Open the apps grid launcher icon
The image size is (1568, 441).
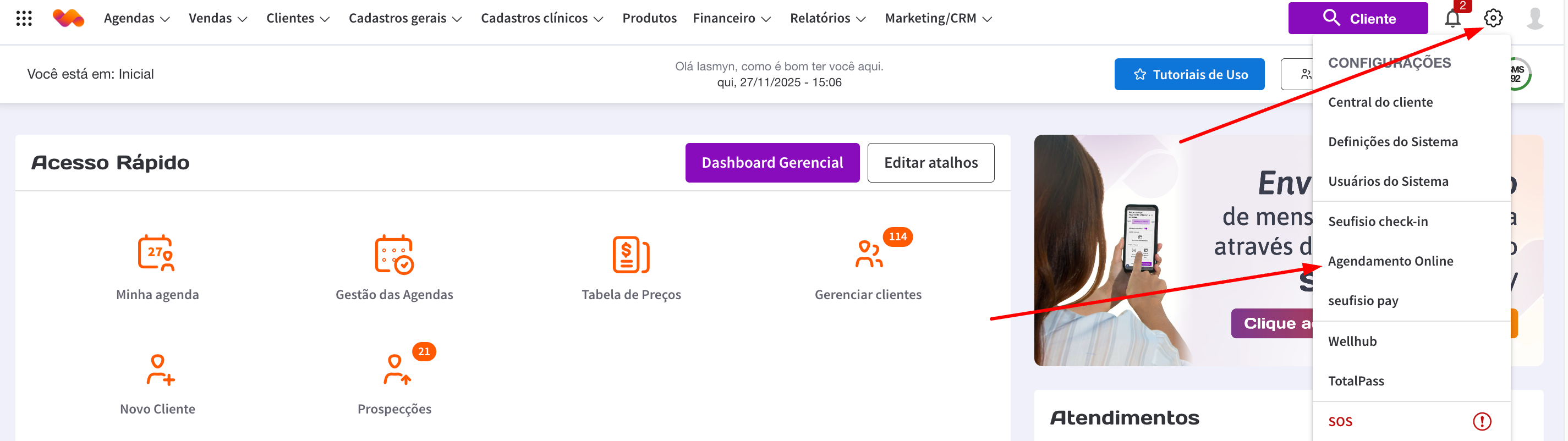click(24, 18)
